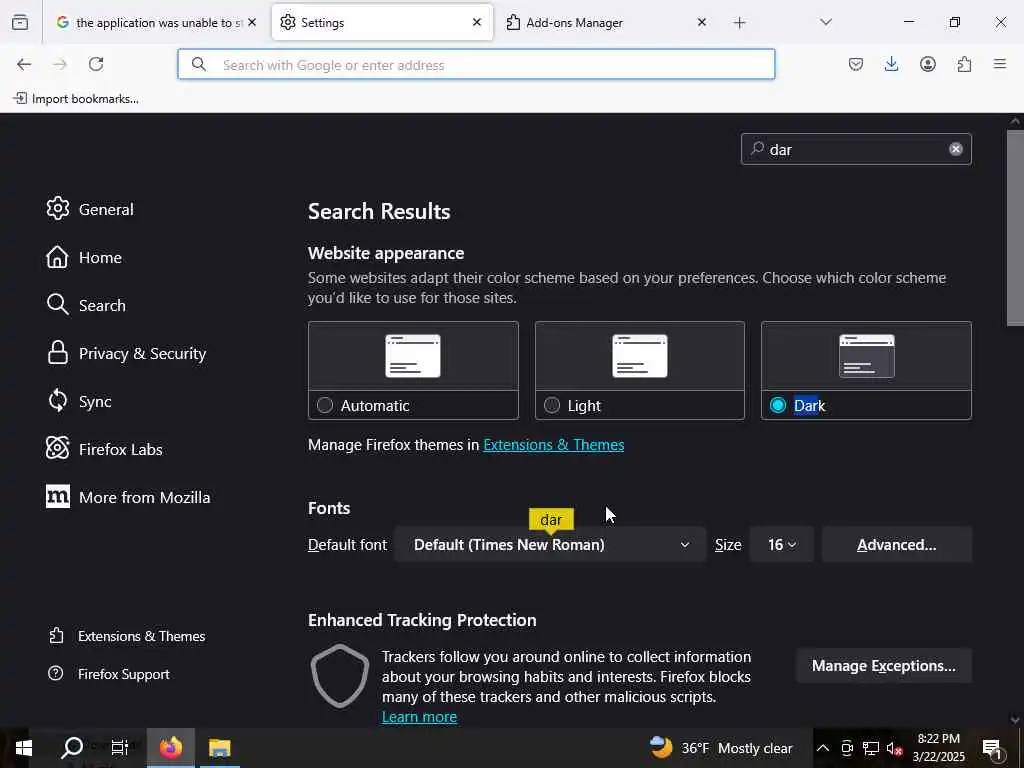Click the Firefox Support question mark icon
Screen dimensions: 1024x768
56,673
